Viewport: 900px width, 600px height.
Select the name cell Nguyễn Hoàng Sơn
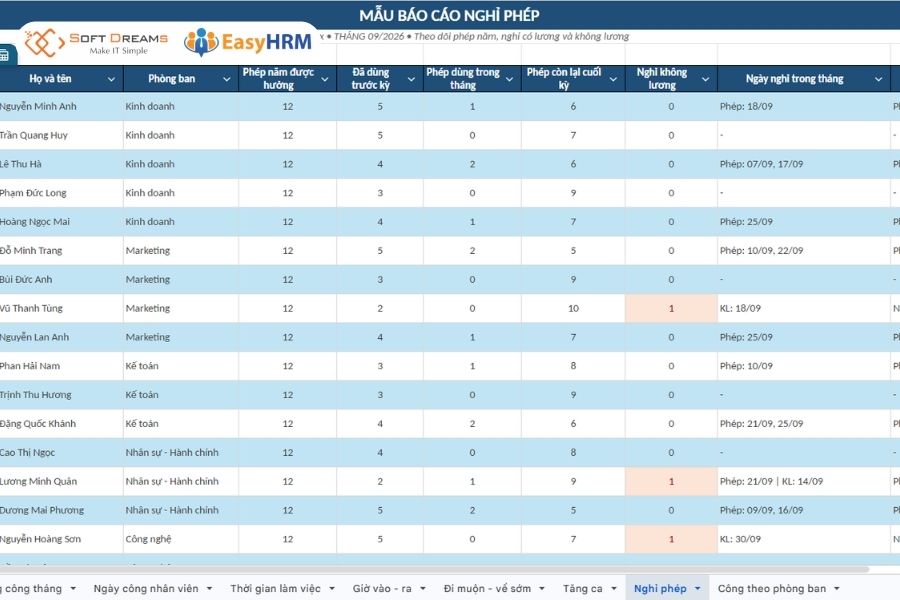click(x=61, y=539)
